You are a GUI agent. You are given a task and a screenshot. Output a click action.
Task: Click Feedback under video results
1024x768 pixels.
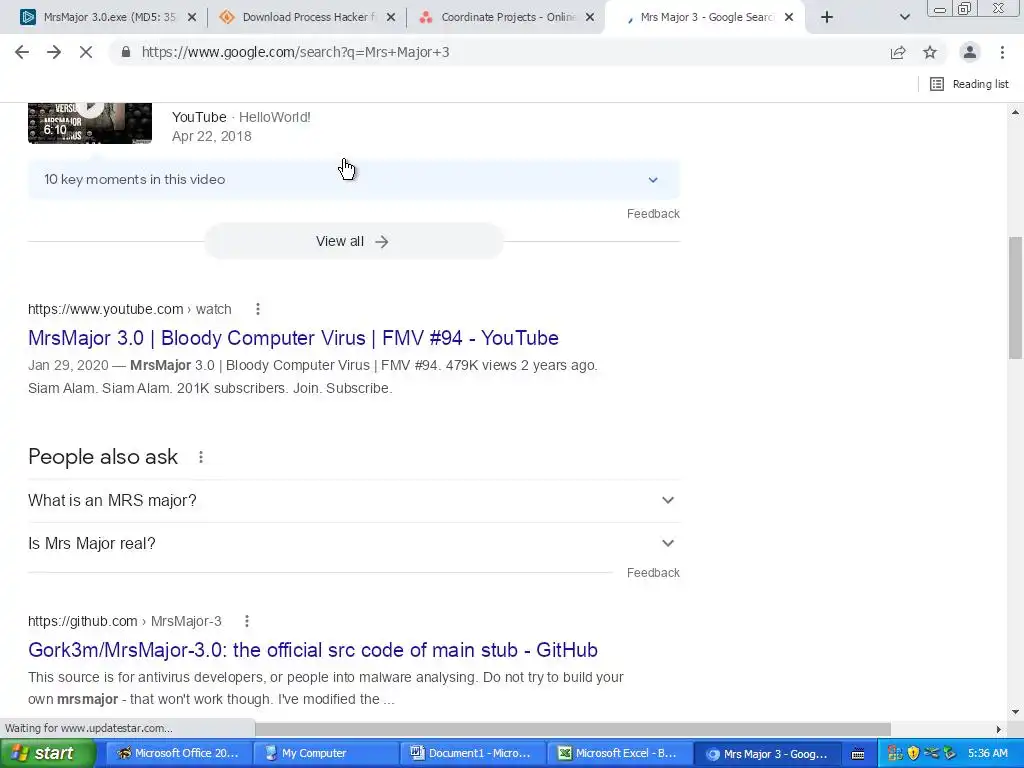point(653,214)
